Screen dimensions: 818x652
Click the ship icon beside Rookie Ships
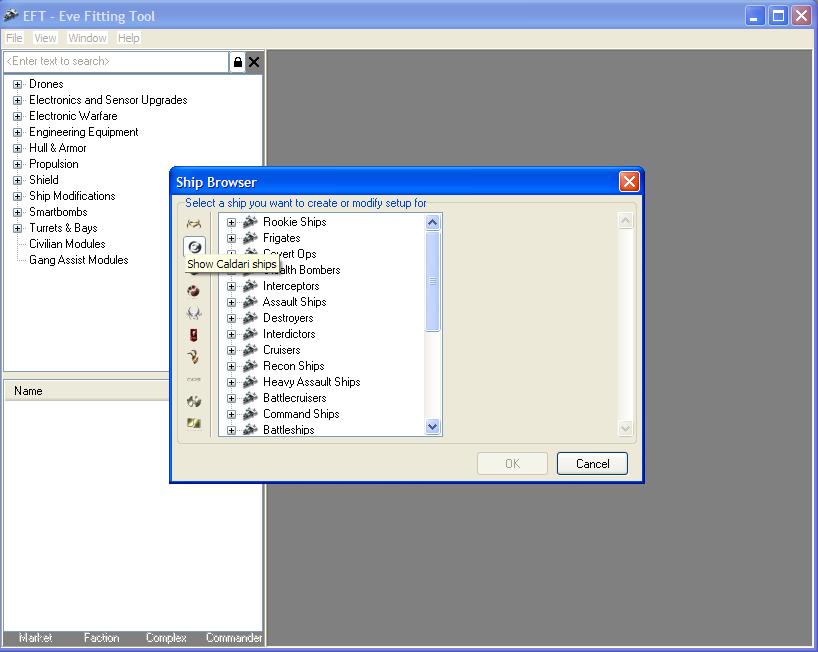coord(250,222)
